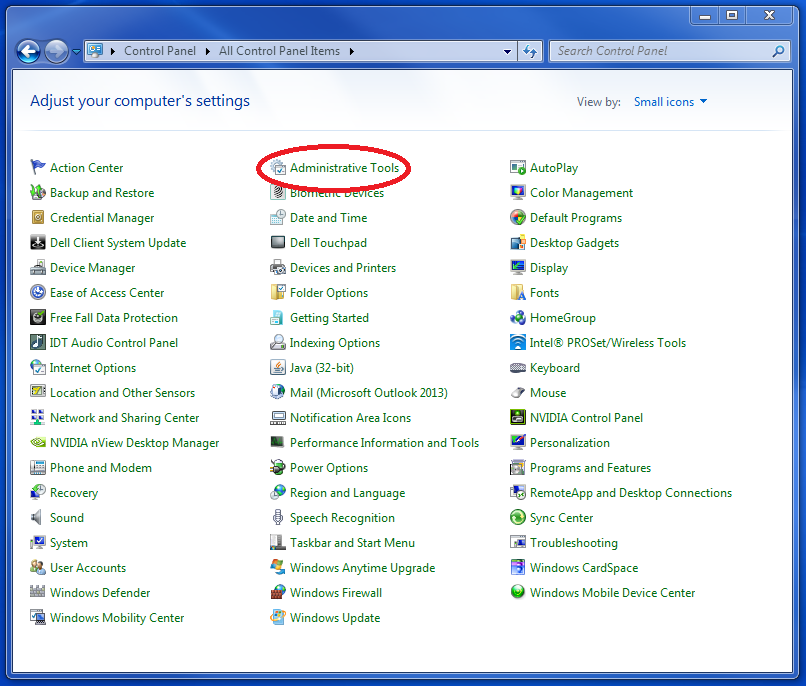The width and height of the screenshot is (806, 686).
Task: Click the Search Control Panel field
Action: (x=670, y=51)
